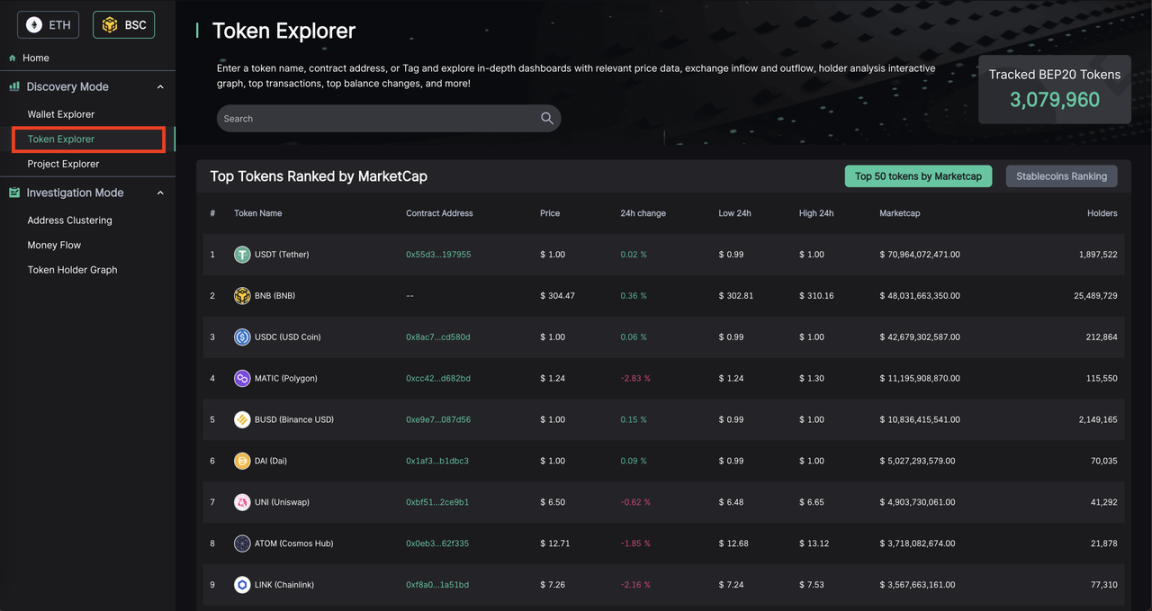Click the USDT Tether token logo
This screenshot has height=611, width=1152.
point(242,255)
